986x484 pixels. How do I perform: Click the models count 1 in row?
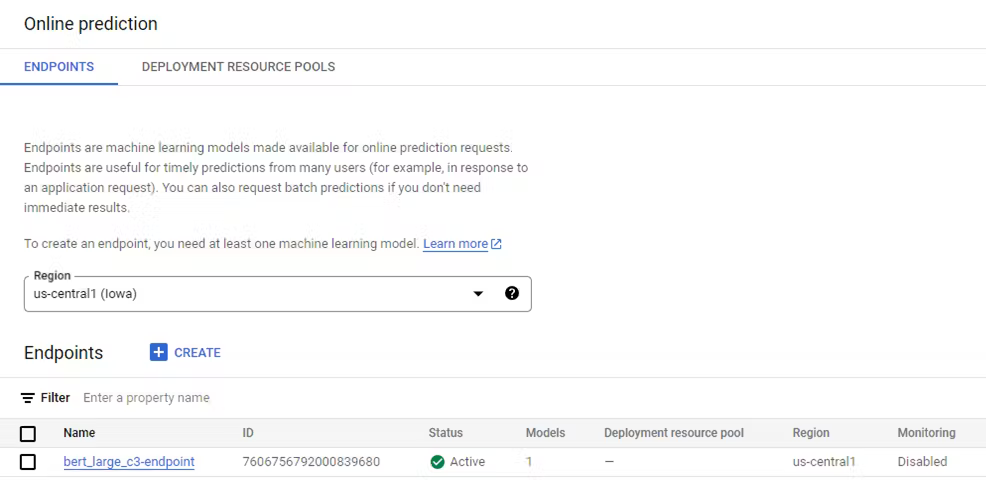(x=529, y=462)
